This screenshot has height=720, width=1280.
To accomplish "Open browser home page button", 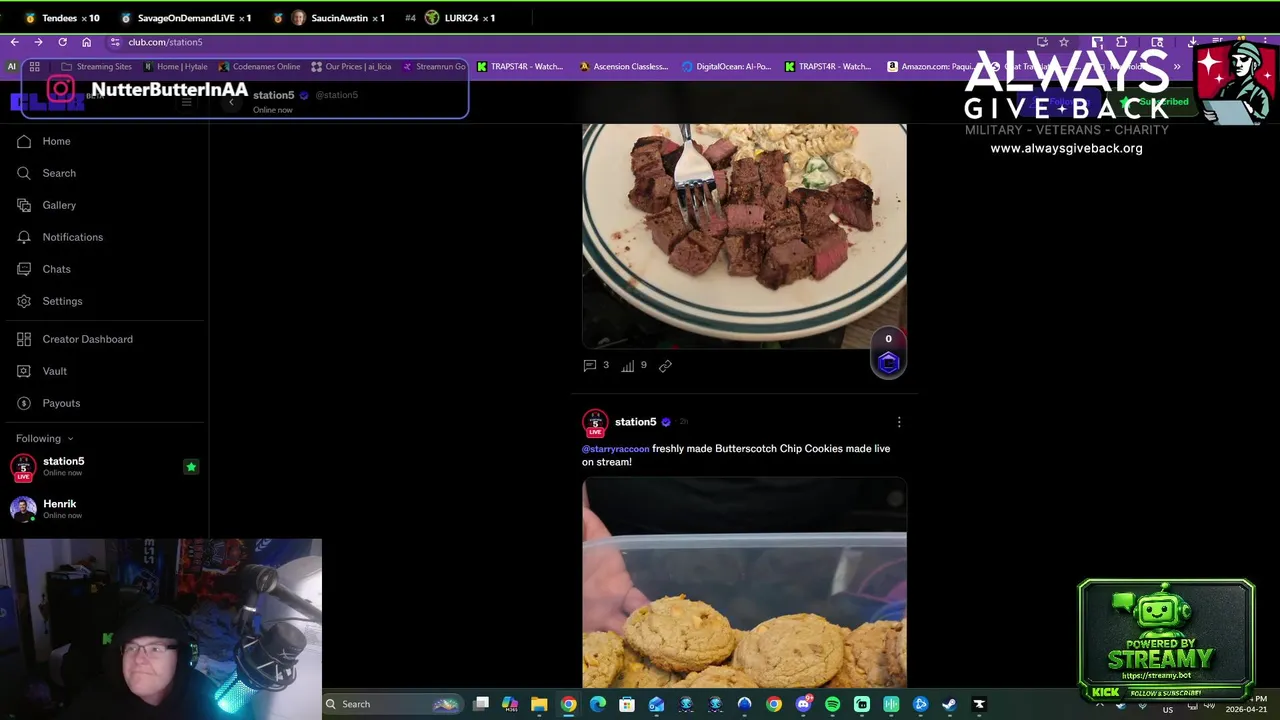I will [x=86, y=42].
